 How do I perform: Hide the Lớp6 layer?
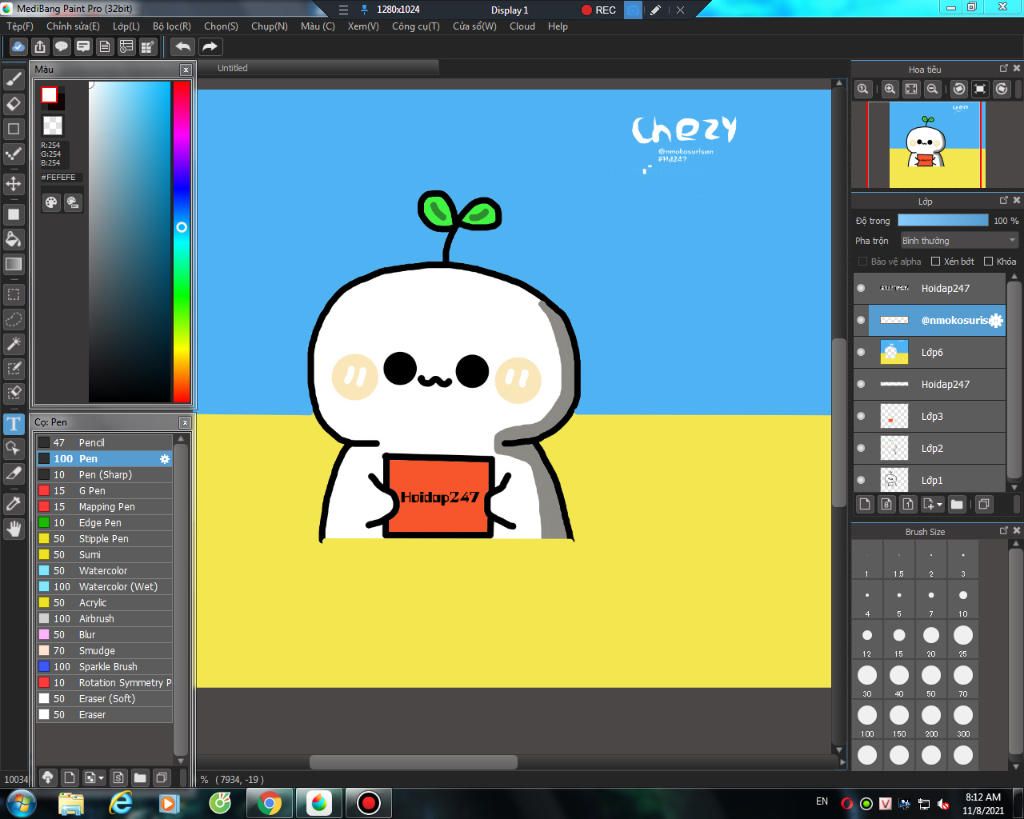861,352
